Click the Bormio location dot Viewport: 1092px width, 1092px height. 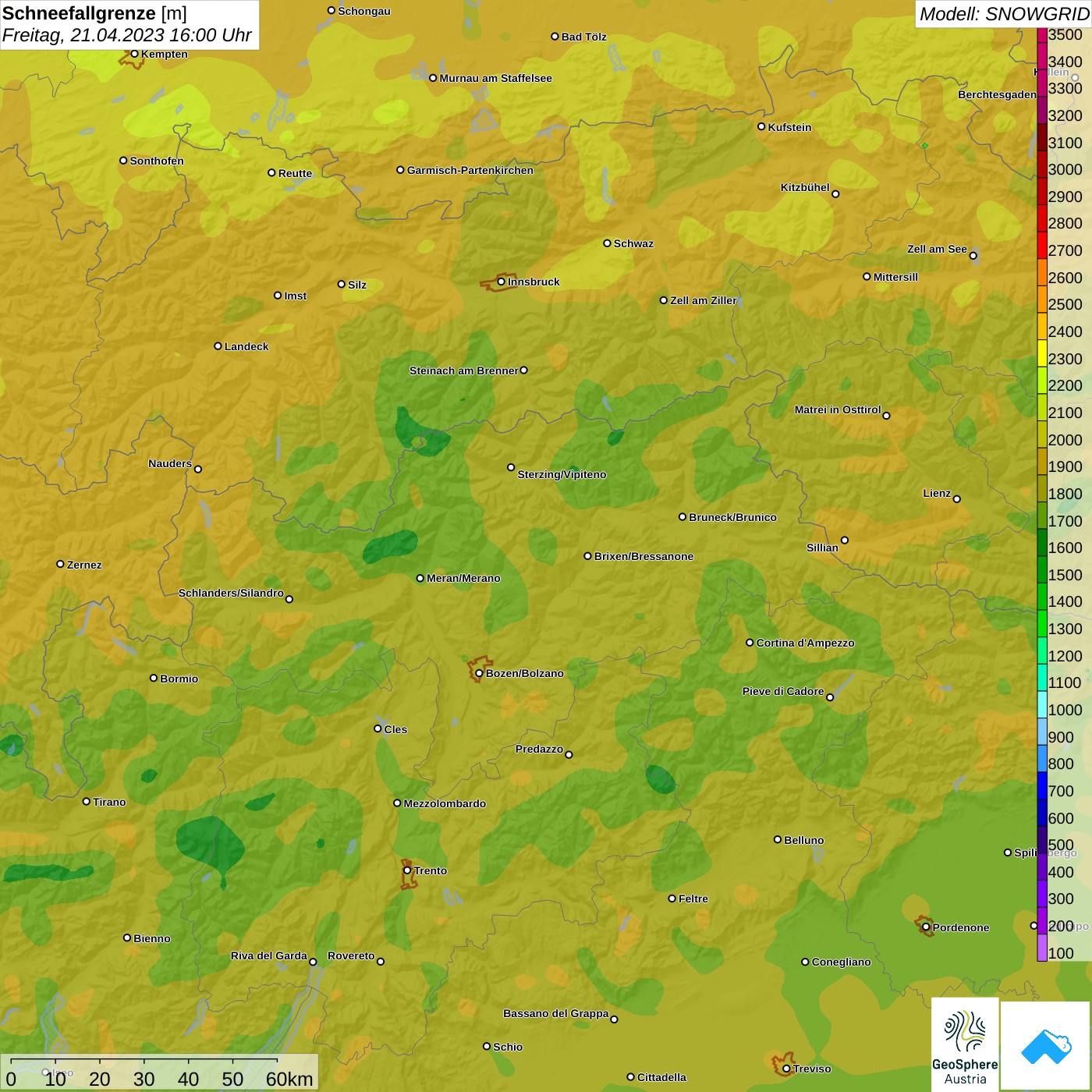[x=154, y=678]
